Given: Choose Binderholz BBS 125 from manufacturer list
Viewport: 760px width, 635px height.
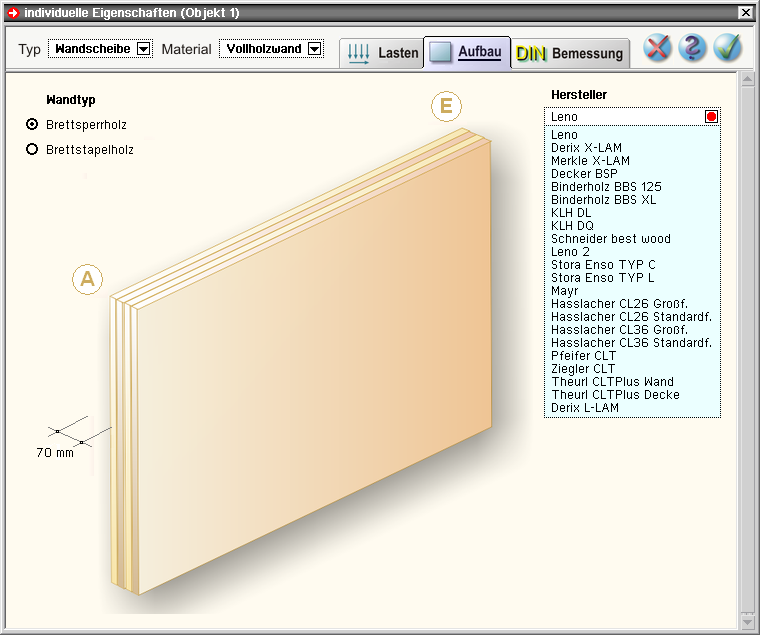Looking at the screenshot, I should [606, 187].
